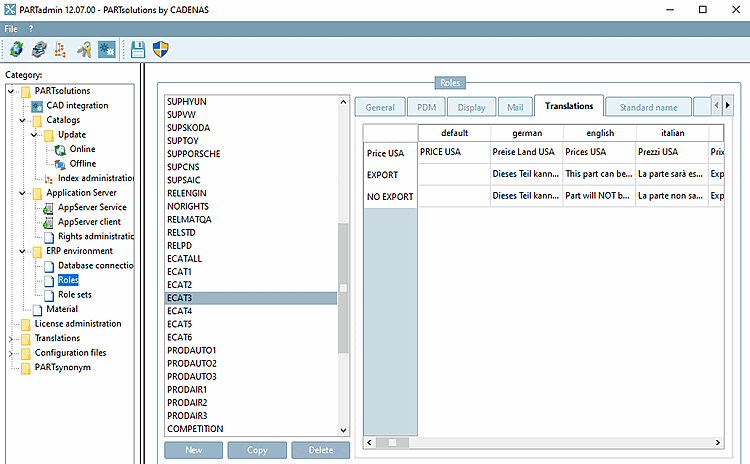
Task: Click the PARTsynonym folder icon
Action: (26, 368)
